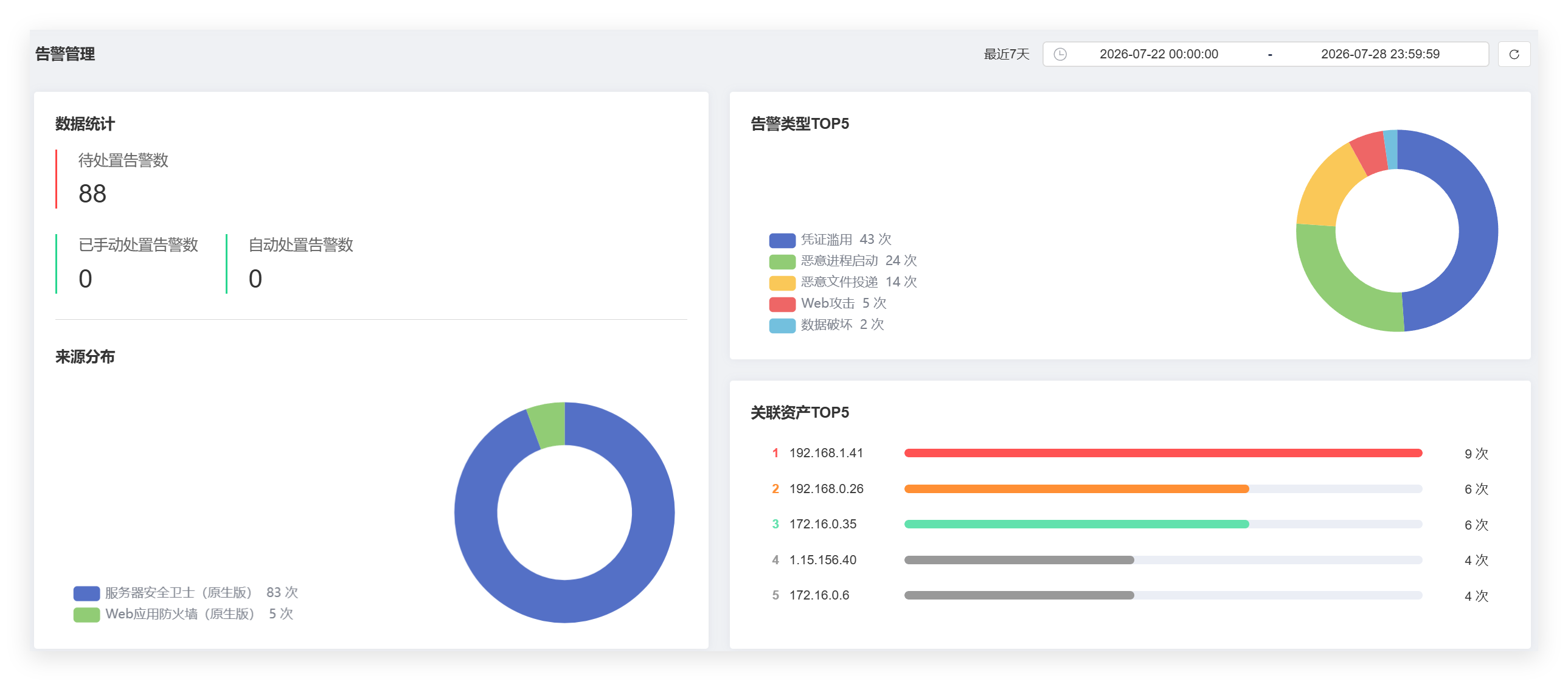This screenshot has width=1568, height=681.
Task: Toggle 数据破坏 legend swatch
Action: 782,325
